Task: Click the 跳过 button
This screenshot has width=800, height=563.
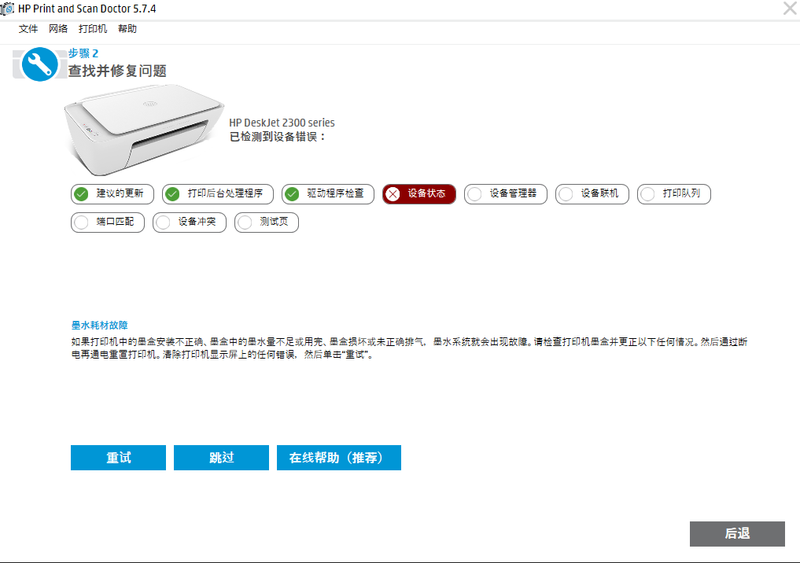Action: point(221,457)
